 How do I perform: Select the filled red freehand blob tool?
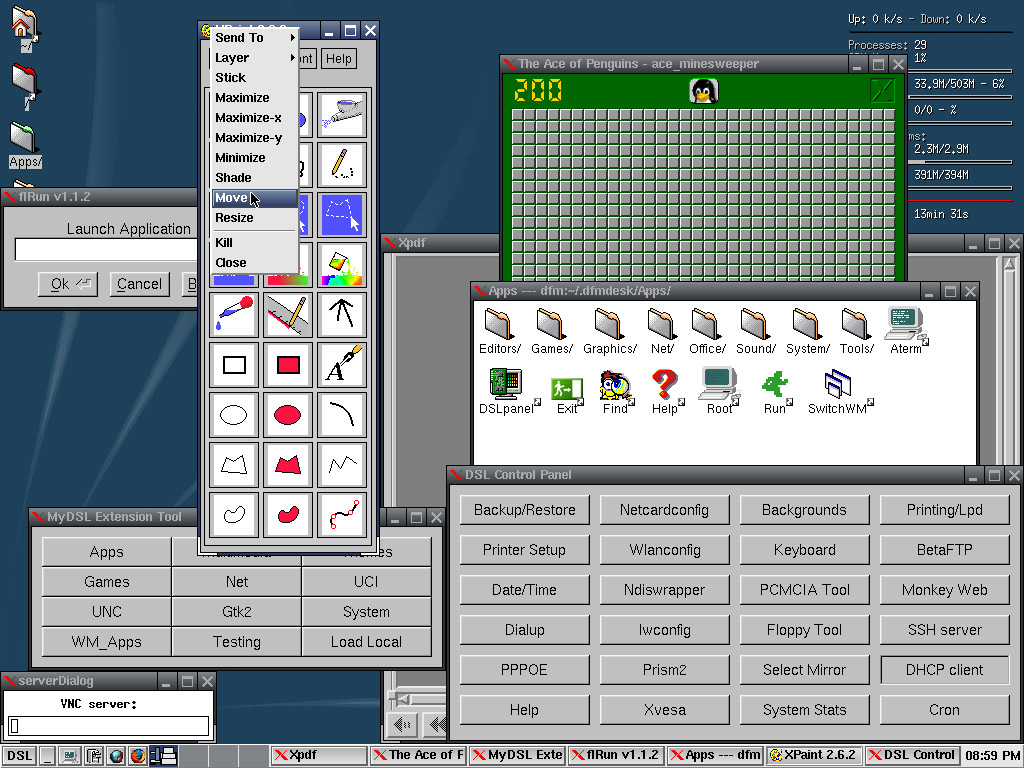click(288, 515)
